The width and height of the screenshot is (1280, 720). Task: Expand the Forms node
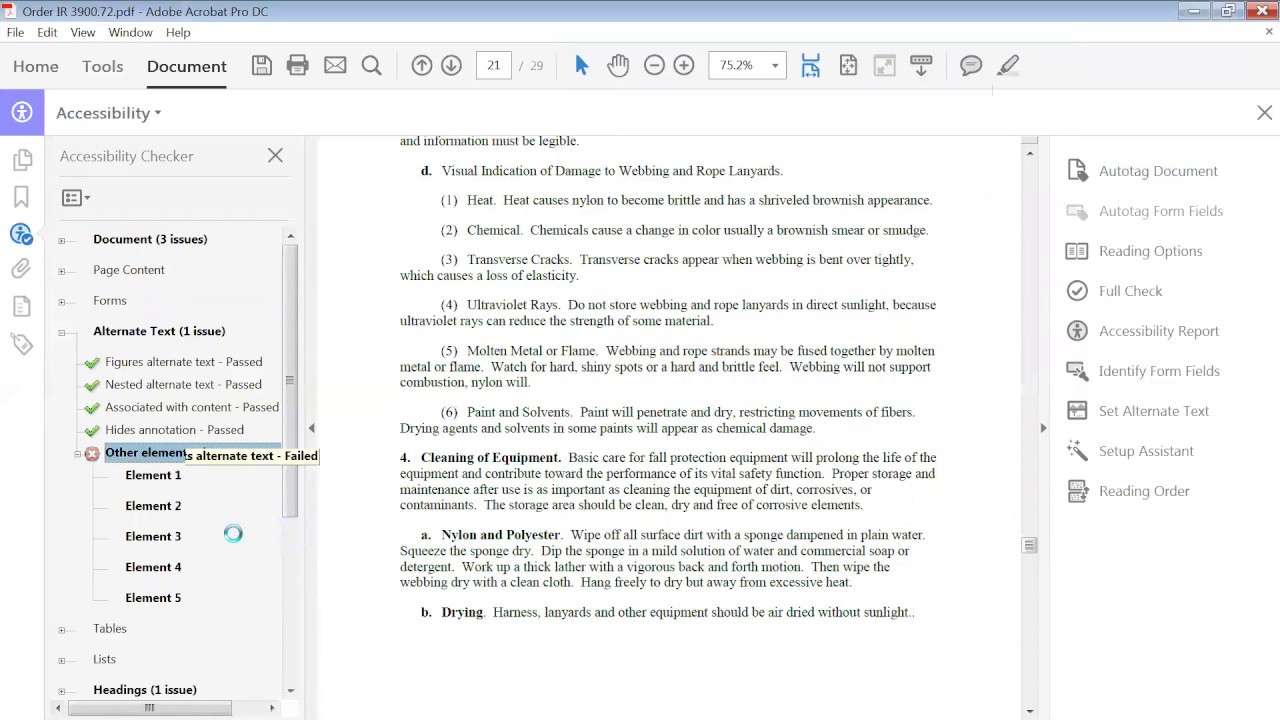click(61, 302)
